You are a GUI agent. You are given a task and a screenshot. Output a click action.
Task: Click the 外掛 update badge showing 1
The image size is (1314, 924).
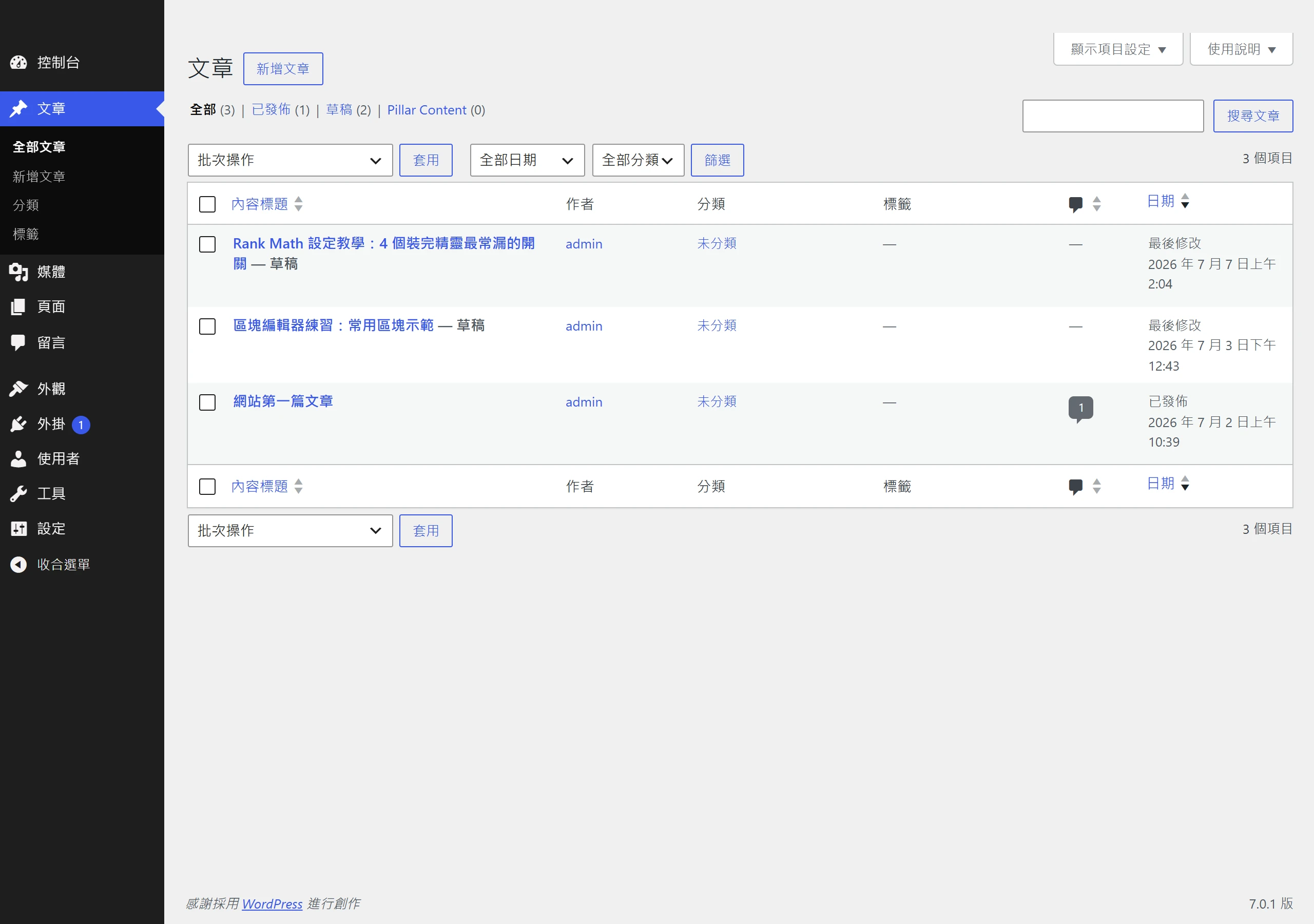coord(81,425)
